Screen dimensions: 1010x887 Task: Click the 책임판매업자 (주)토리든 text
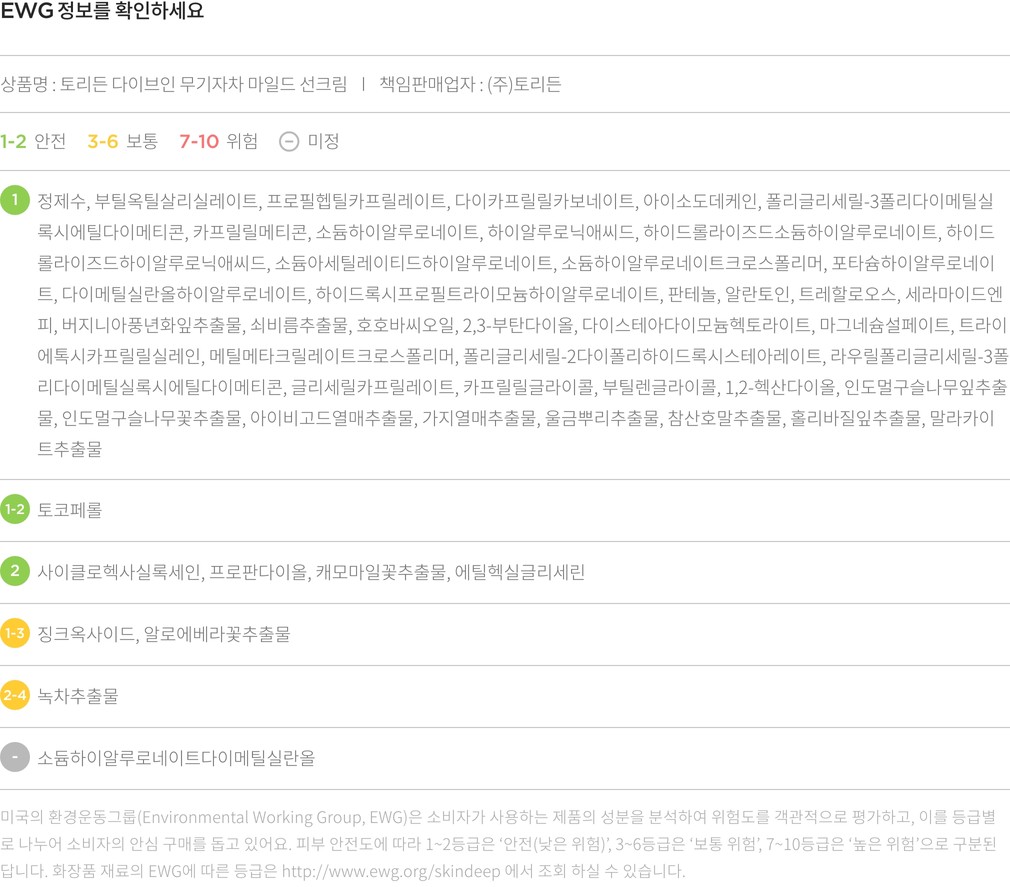(x=470, y=84)
